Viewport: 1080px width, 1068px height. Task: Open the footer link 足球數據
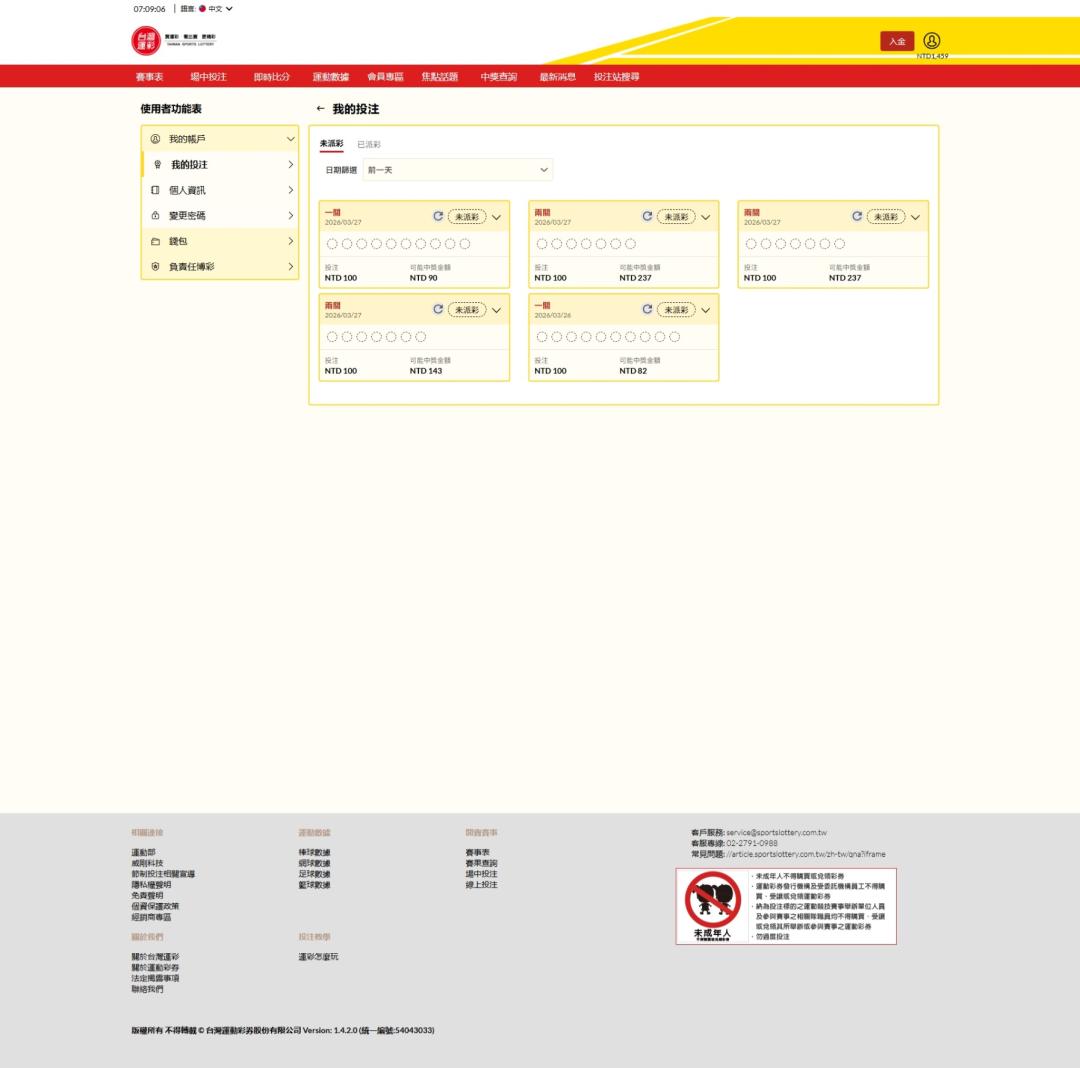tap(314, 874)
